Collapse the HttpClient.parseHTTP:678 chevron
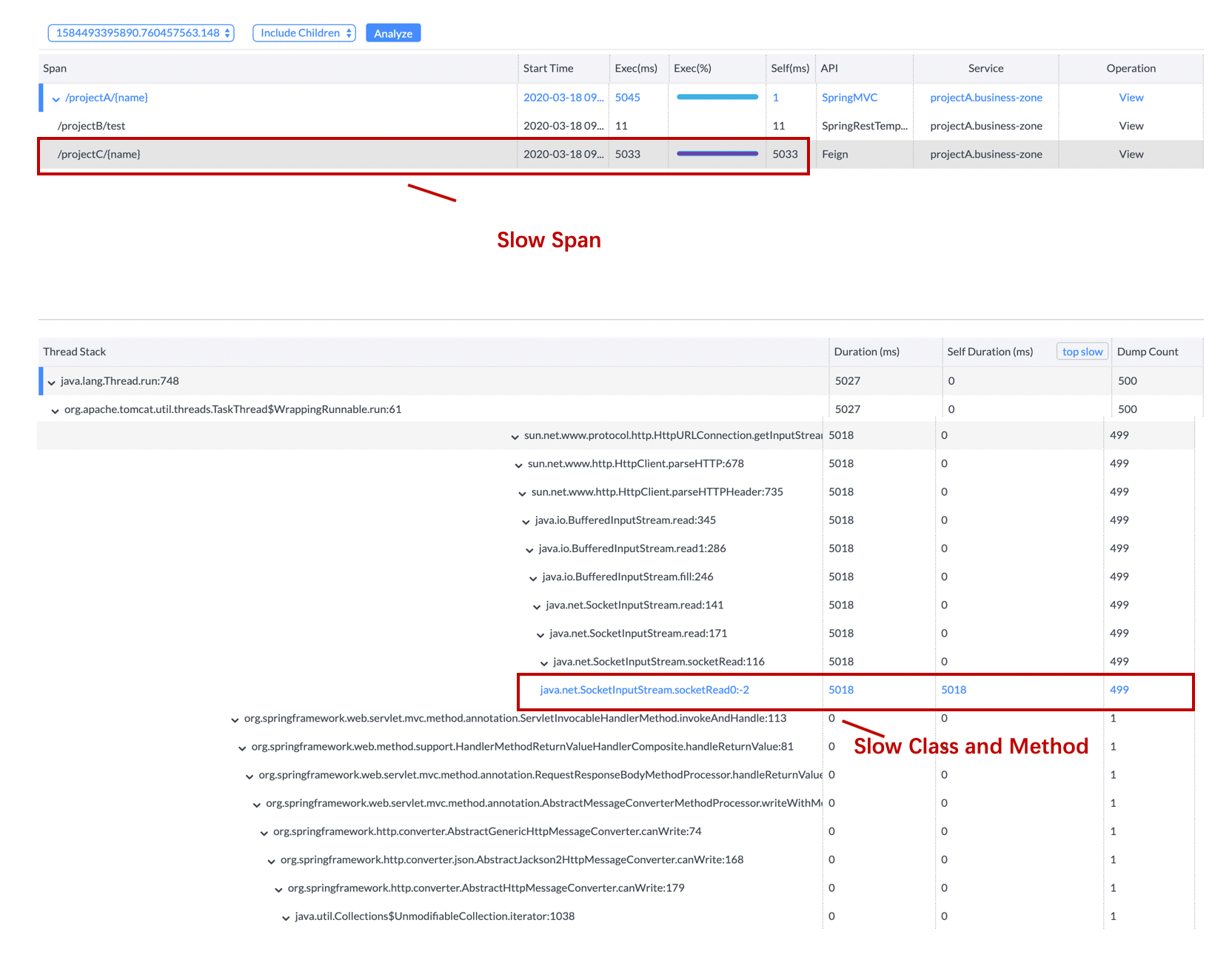The width and height of the screenshot is (1232, 980). (x=518, y=466)
